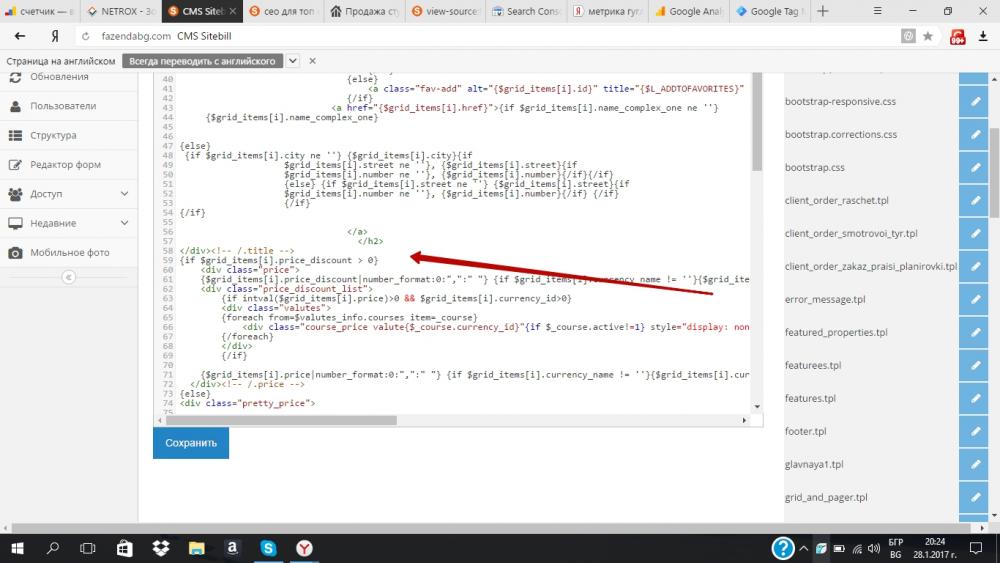This screenshot has width=1000, height=563.
Task: Open Yandex Browser taskbar icon
Action: (304, 548)
